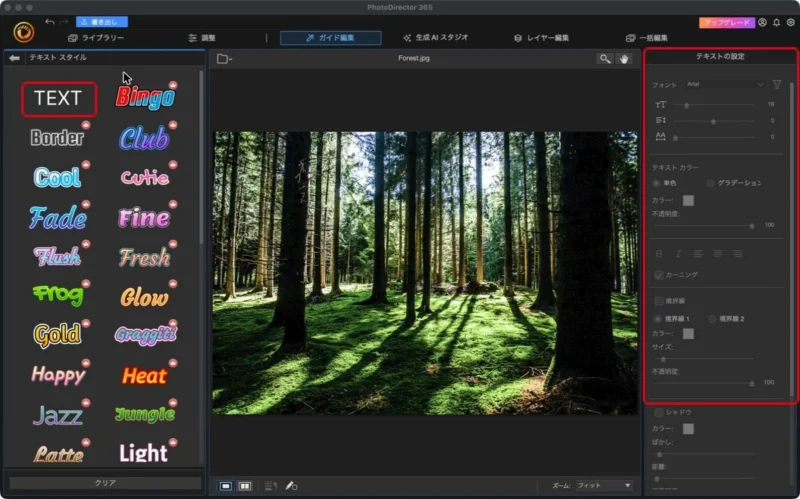Open the folder dropdown above the canvas

(224, 59)
